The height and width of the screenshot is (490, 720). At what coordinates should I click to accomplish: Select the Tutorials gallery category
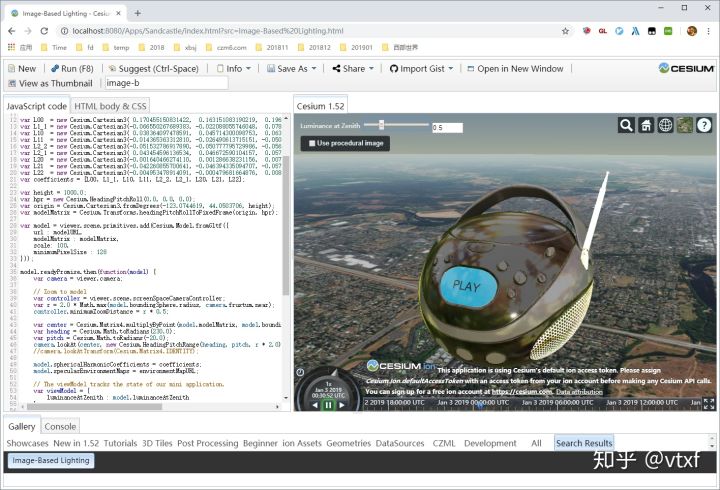coord(120,443)
